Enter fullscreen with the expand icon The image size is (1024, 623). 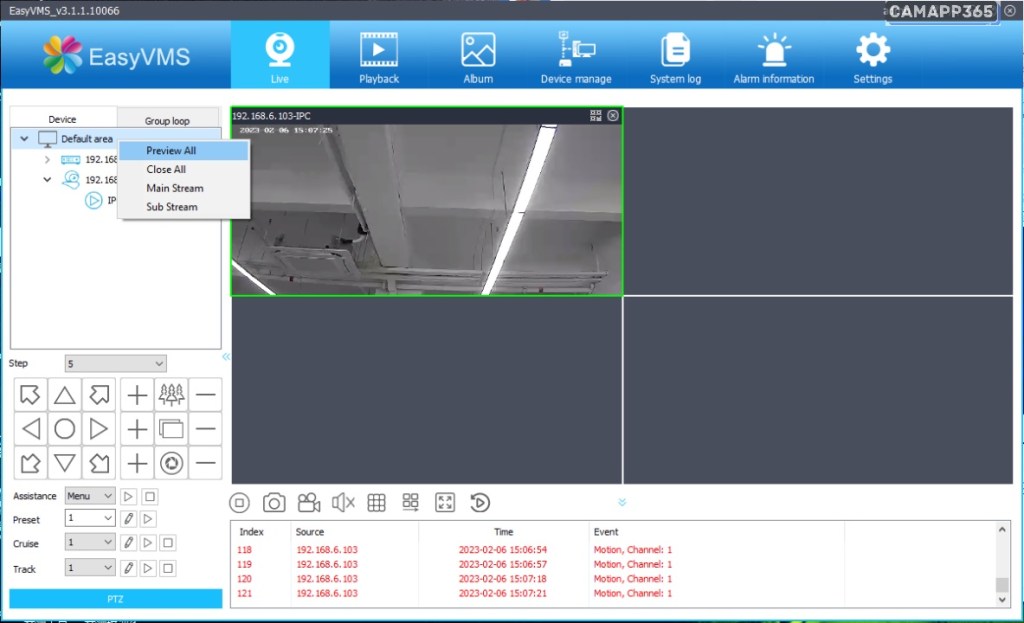pos(445,503)
